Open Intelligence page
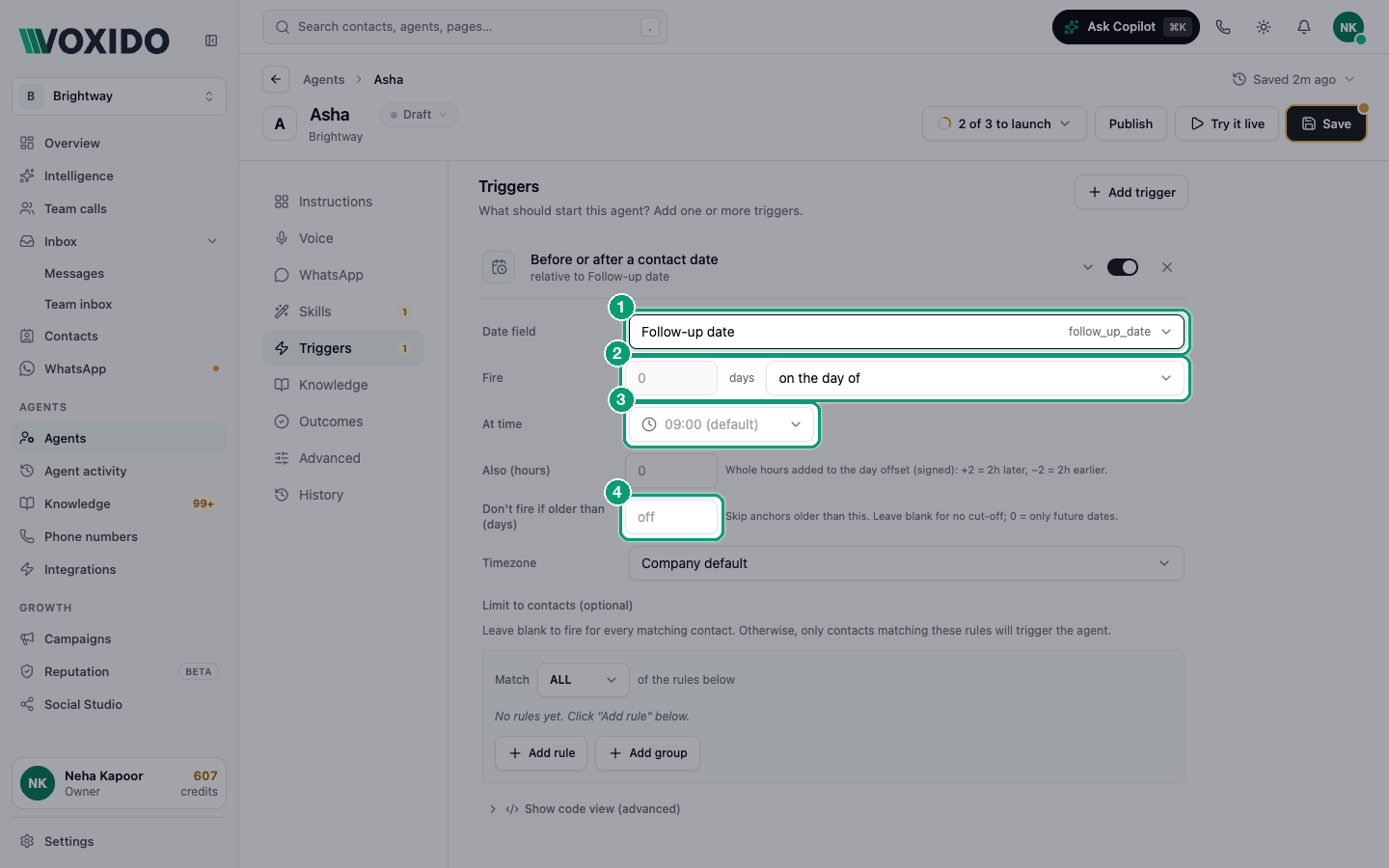1389x868 pixels. coord(120,176)
